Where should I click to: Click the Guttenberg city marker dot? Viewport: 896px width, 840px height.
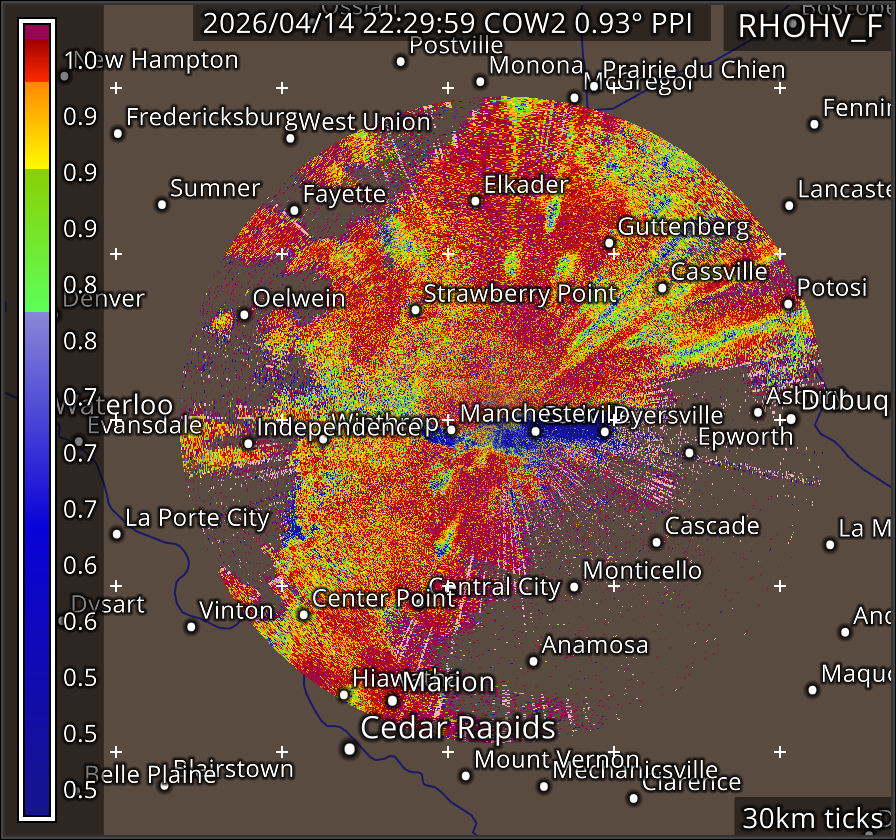click(609, 243)
